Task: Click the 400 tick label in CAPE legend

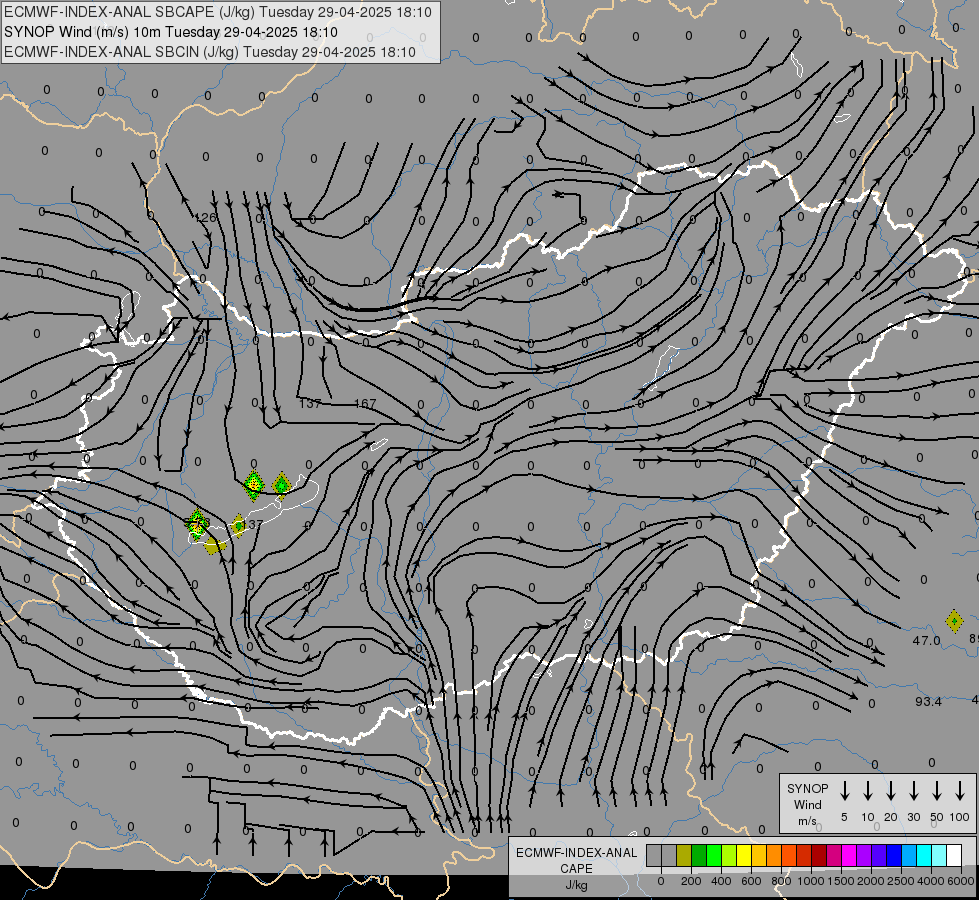Action: pos(721,881)
